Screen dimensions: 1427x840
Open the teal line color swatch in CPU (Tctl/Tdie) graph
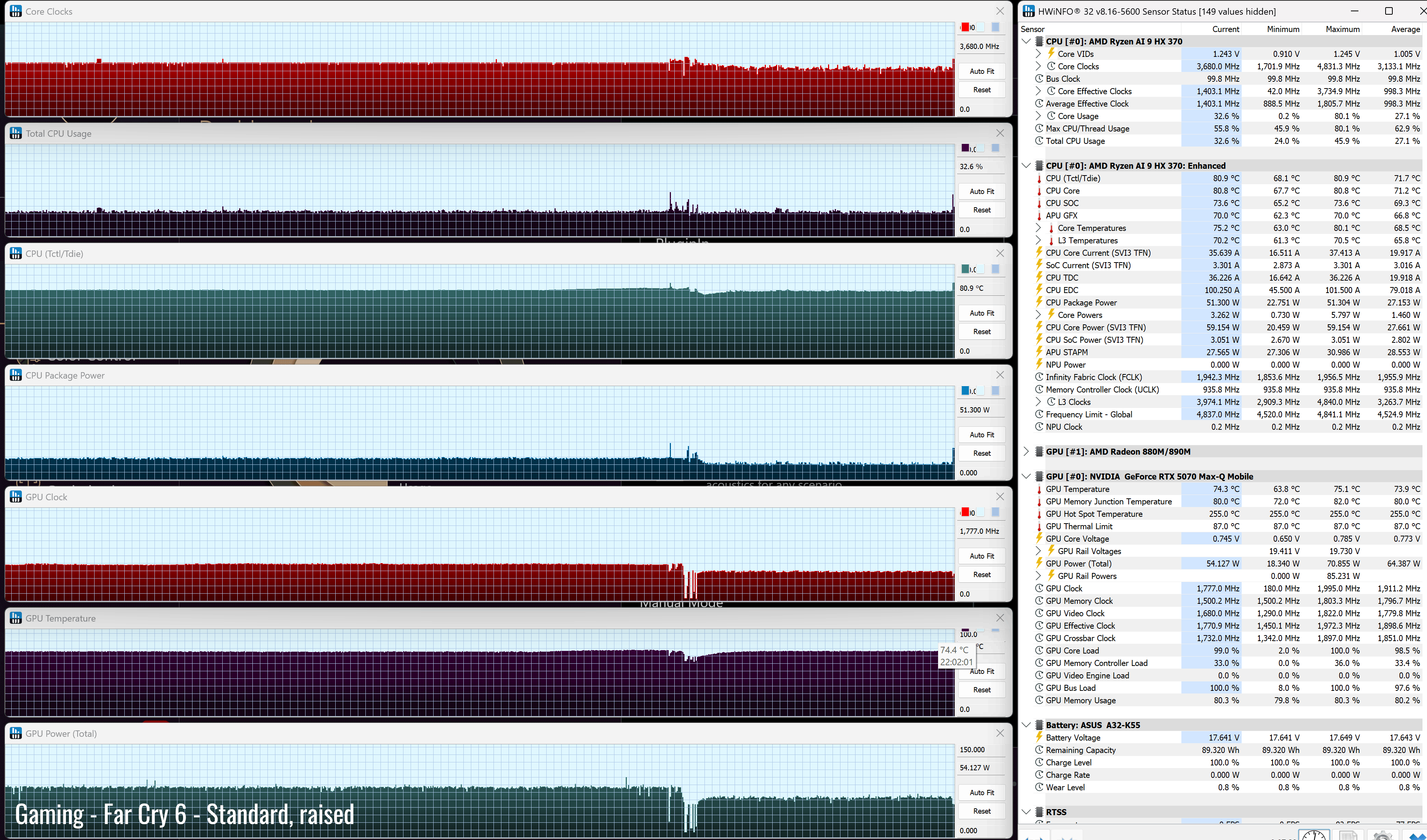coord(965,269)
